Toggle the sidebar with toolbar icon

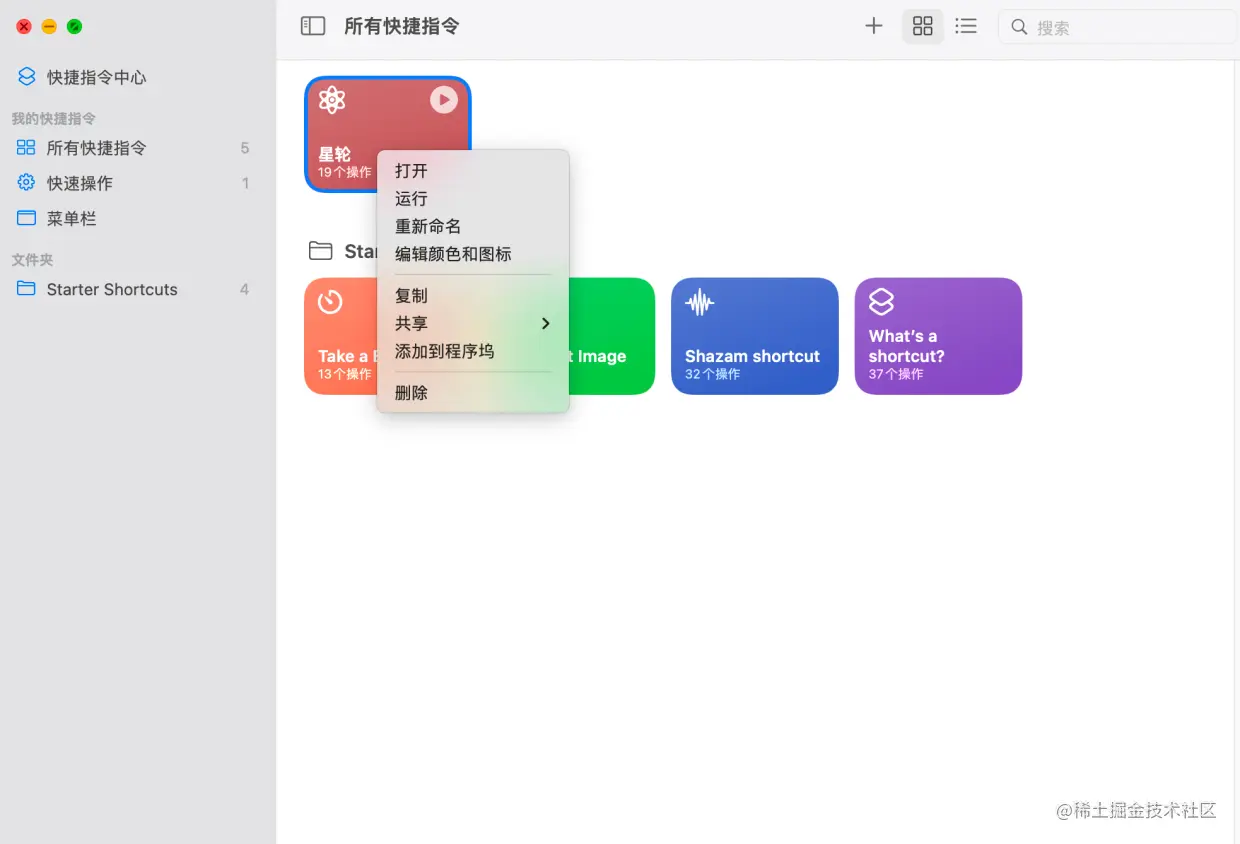[x=313, y=26]
